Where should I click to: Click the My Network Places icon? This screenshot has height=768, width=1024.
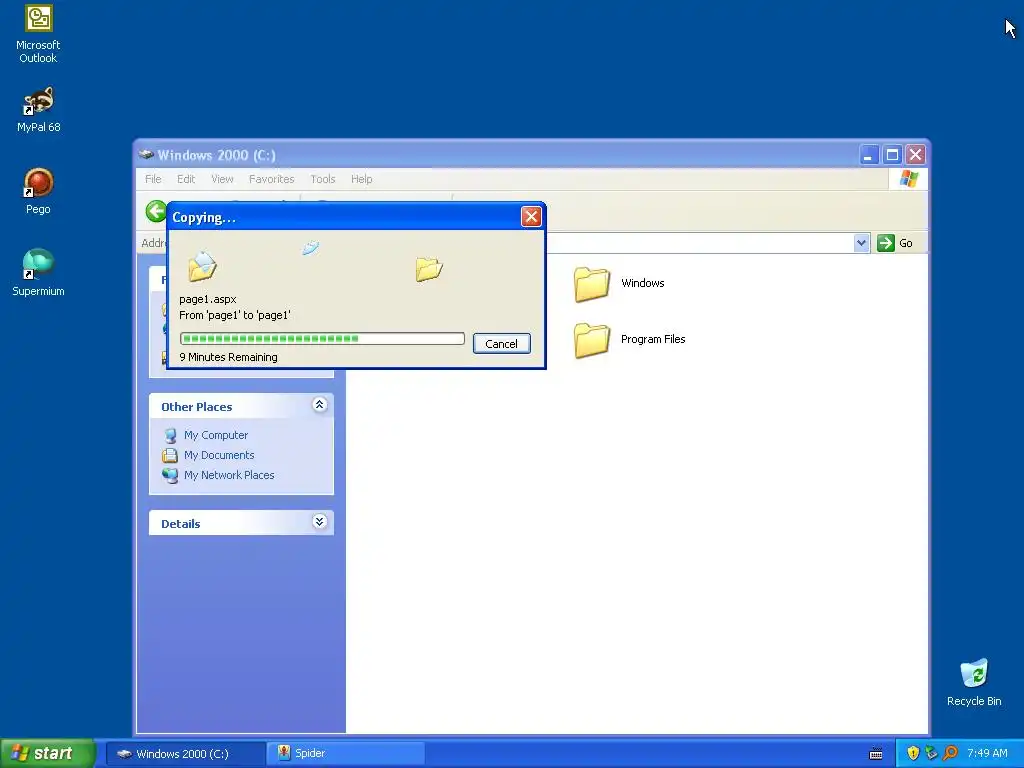click(x=170, y=475)
